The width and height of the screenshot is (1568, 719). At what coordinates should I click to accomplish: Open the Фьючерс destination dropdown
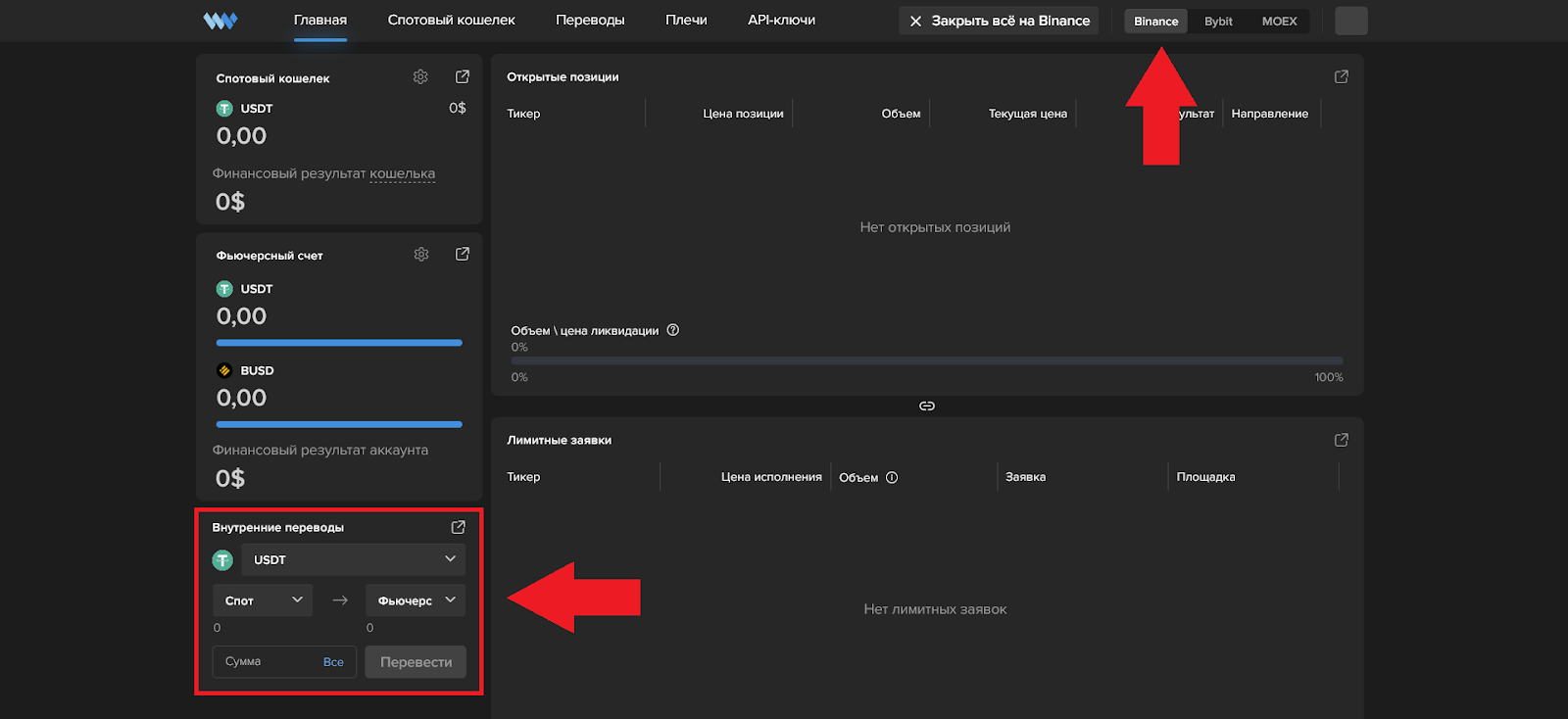click(x=416, y=600)
